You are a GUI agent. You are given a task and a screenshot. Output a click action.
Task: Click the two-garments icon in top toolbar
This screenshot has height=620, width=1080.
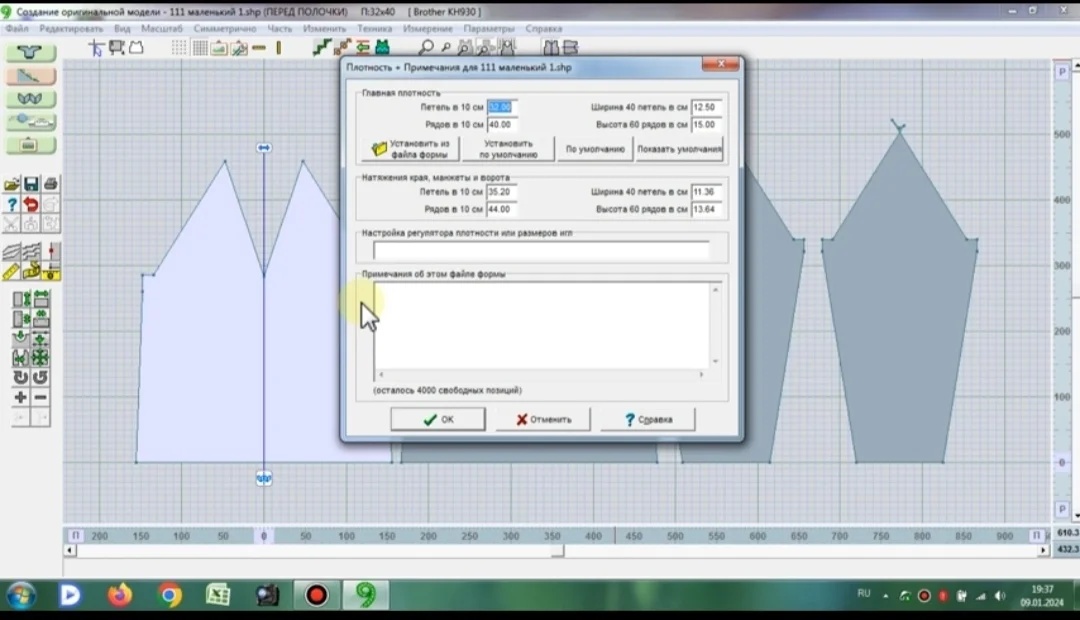pyautogui.click(x=551, y=48)
